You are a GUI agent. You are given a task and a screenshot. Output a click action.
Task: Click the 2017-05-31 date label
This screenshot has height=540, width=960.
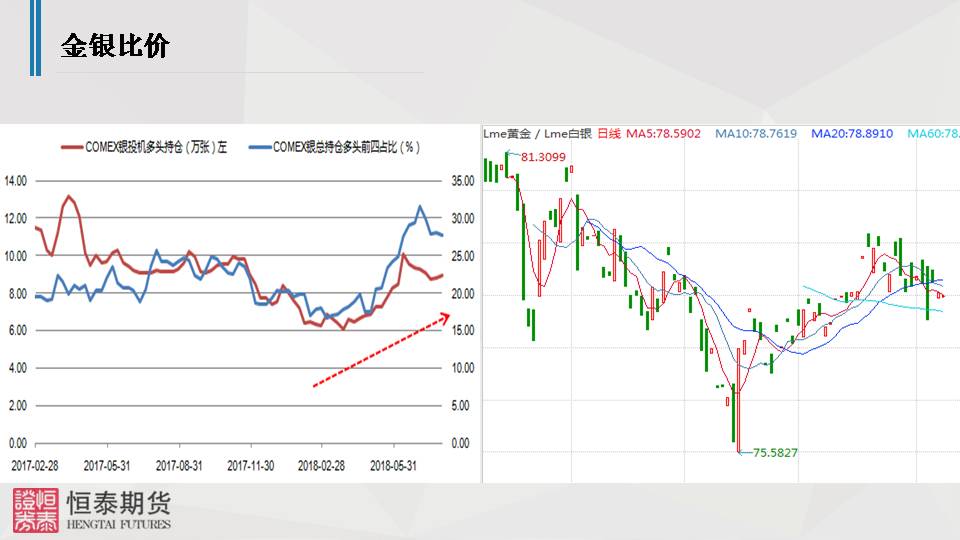coord(107,466)
